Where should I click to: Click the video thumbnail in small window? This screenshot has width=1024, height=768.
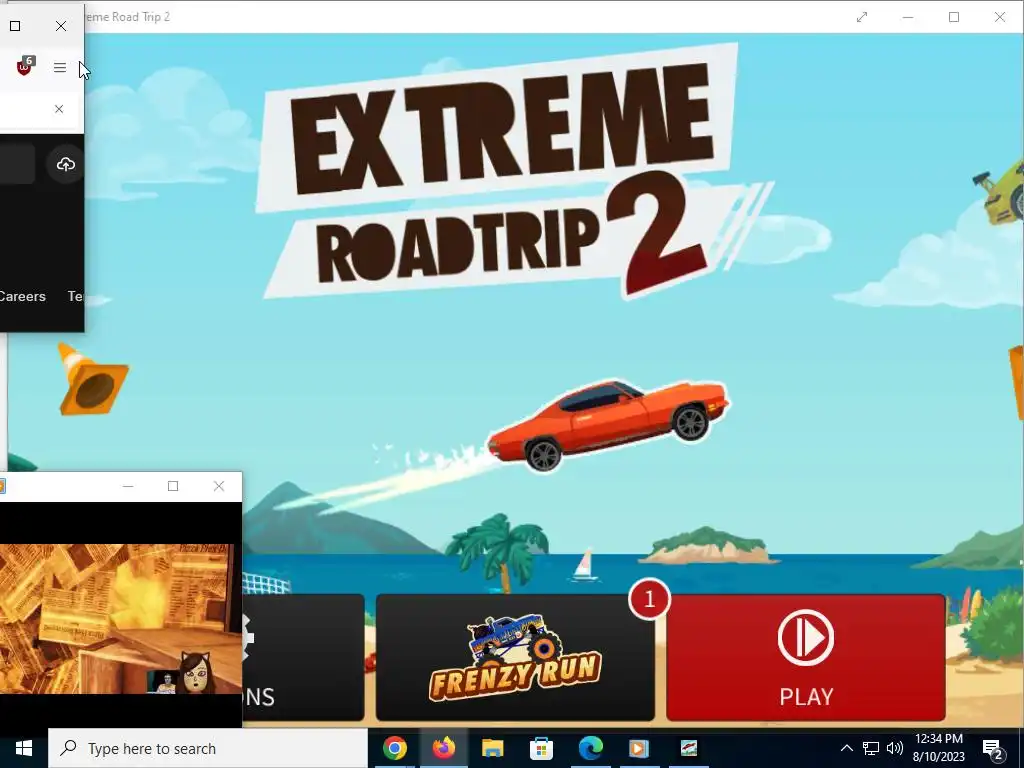(121, 618)
